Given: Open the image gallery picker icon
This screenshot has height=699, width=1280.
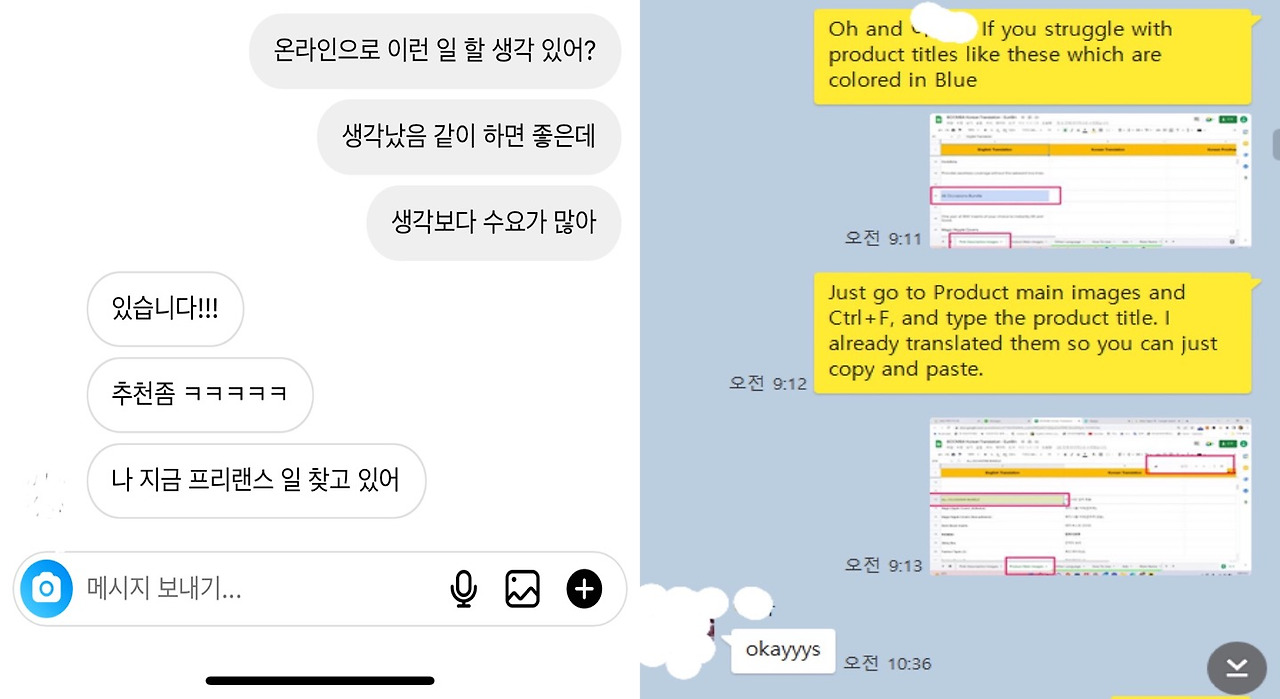Looking at the screenshot, I should click(x=522, y=589).
